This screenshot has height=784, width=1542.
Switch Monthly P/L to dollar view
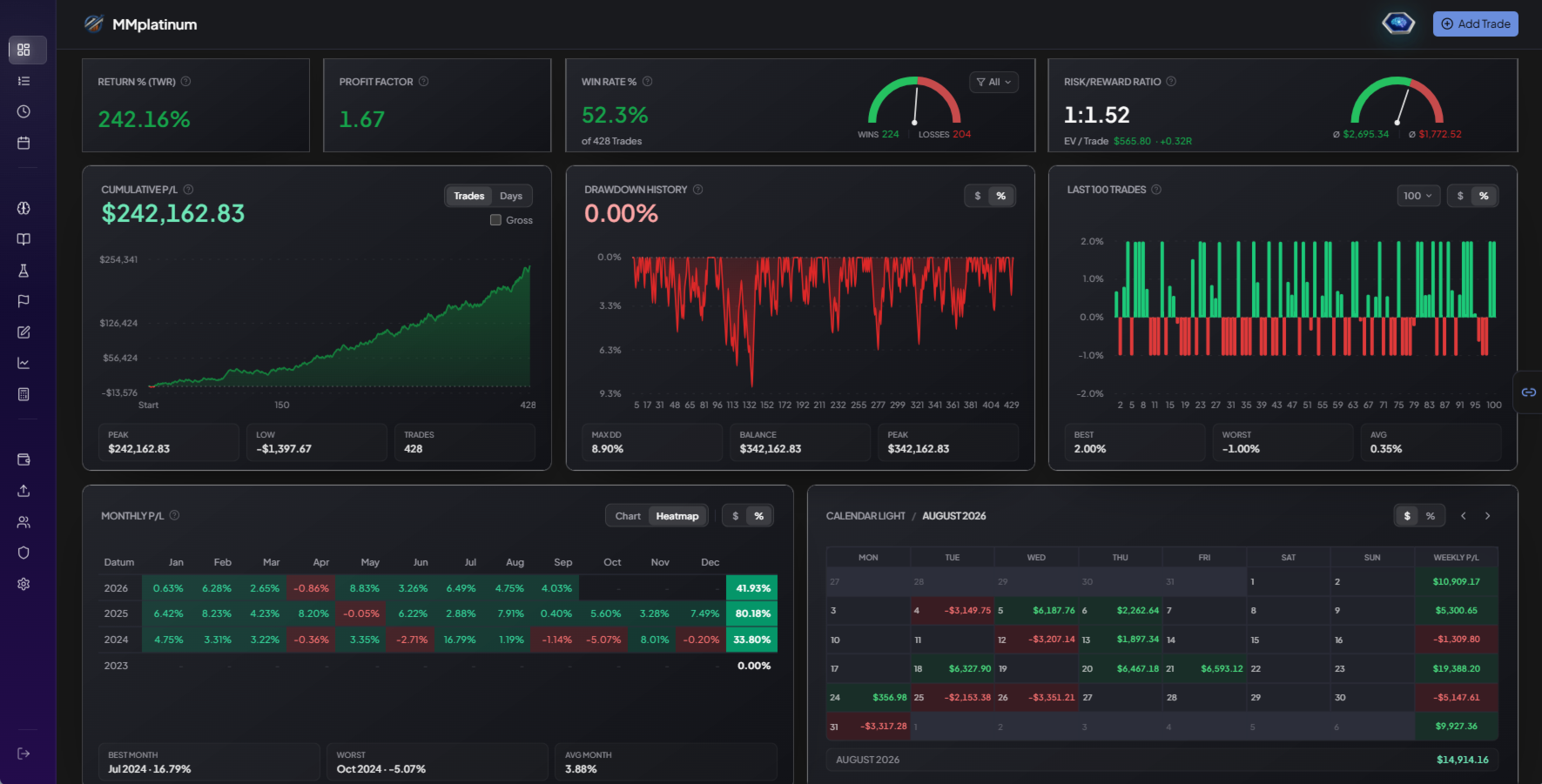click(736, 516)
